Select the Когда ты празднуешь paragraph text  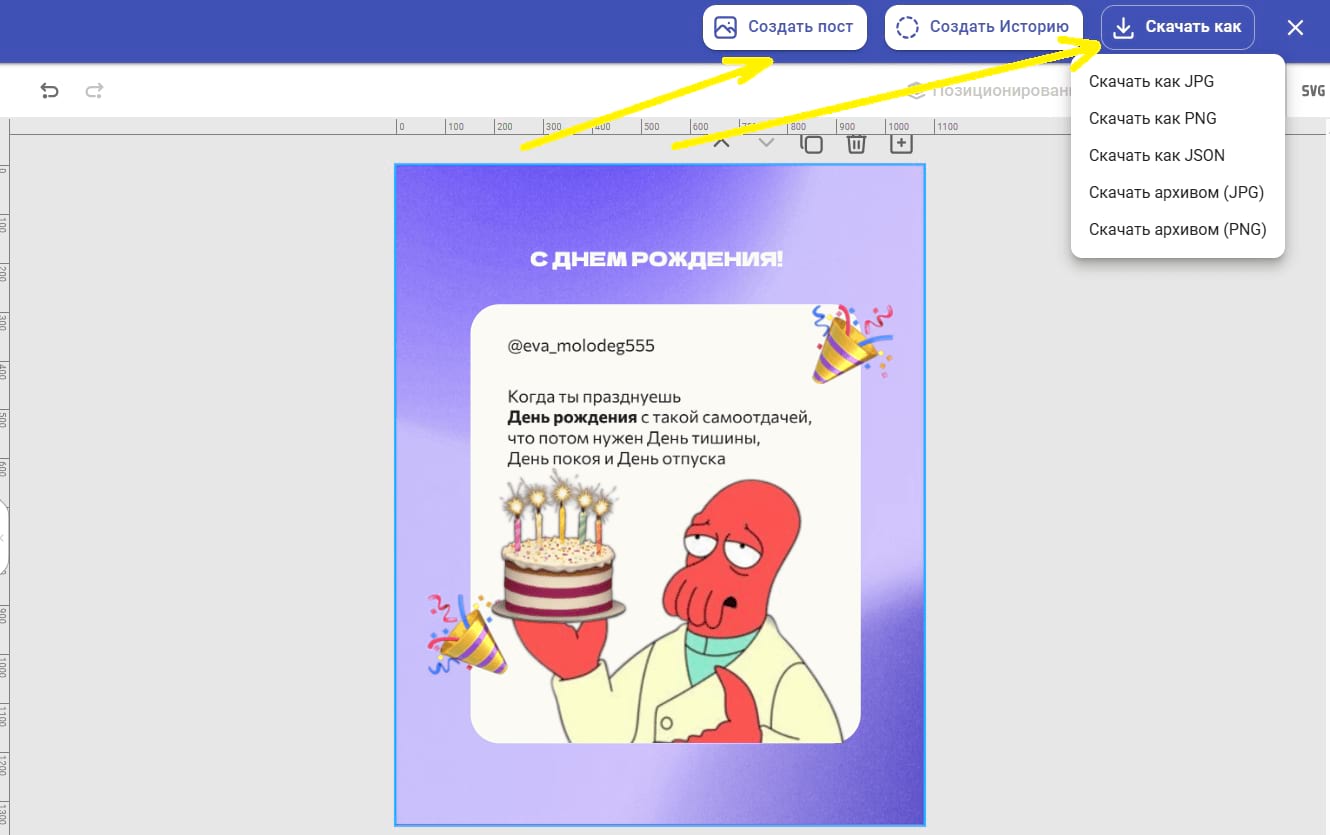coord(660,428)
